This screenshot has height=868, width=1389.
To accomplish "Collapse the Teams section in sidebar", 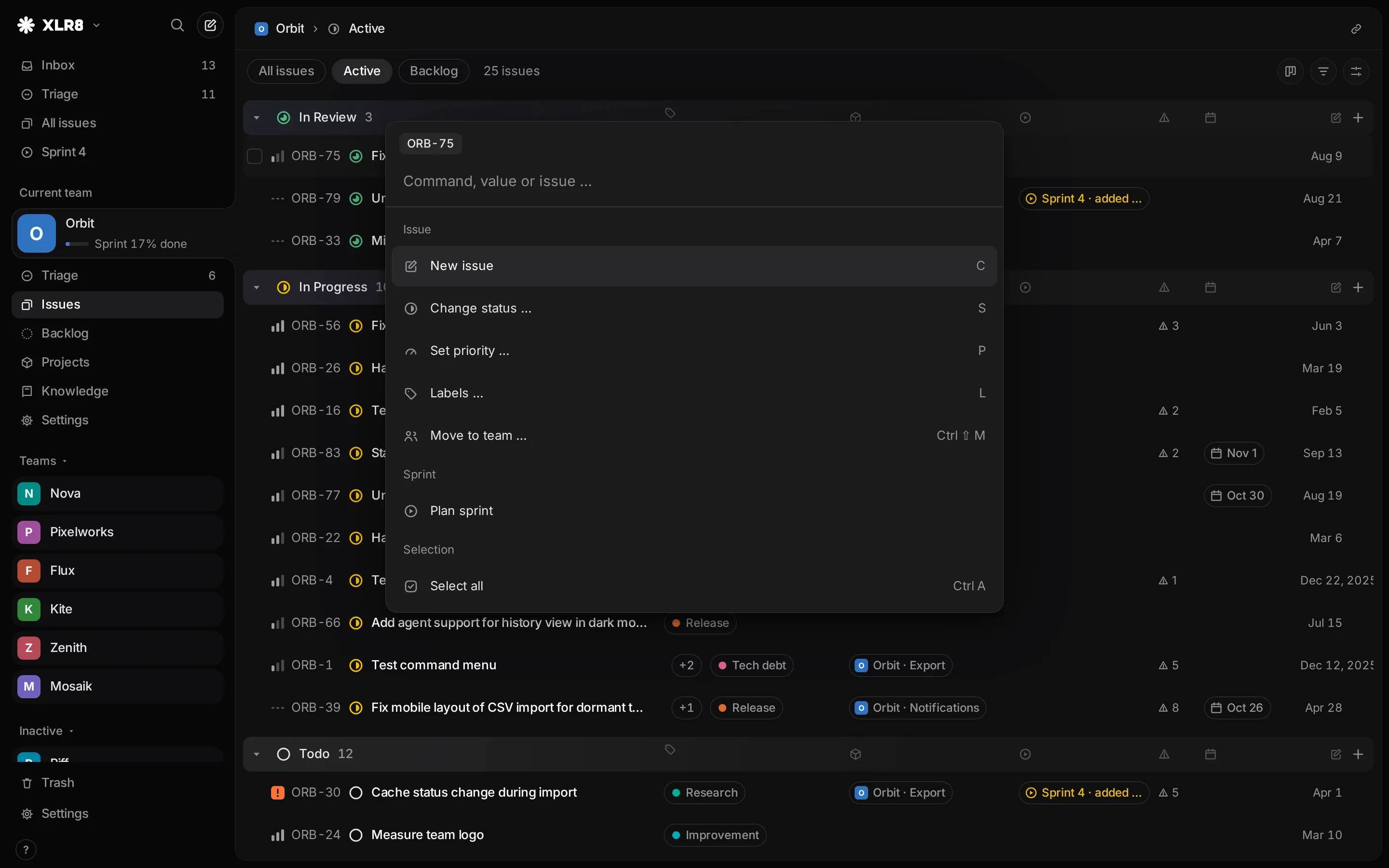I will click(x=43, y=461).
